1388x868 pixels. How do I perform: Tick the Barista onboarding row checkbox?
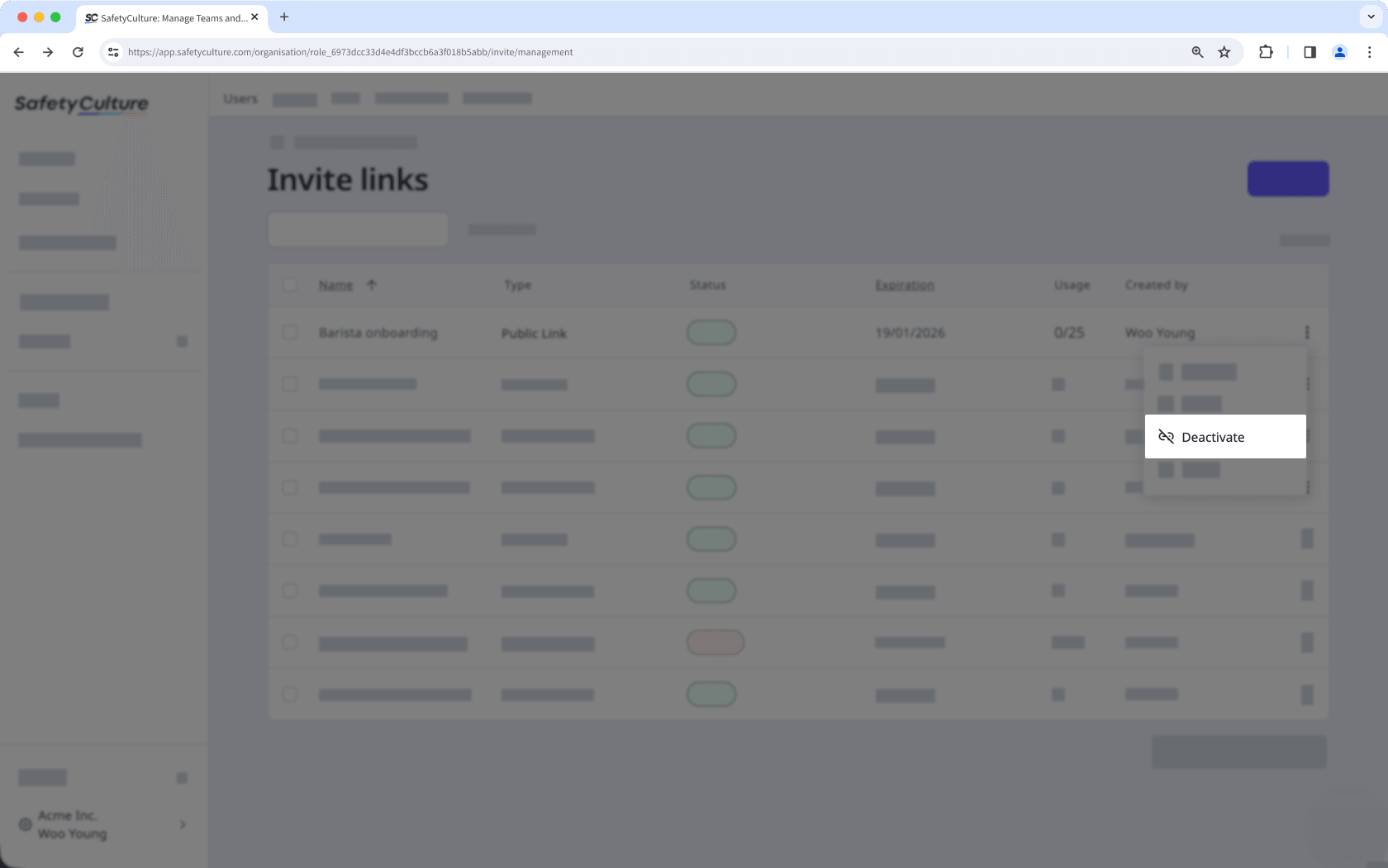coord(290,332)
